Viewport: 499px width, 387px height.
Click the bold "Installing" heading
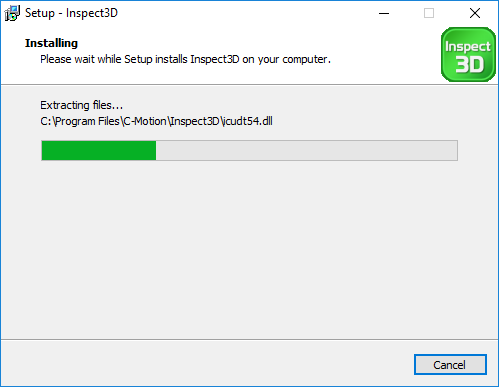tap(51, 43)
